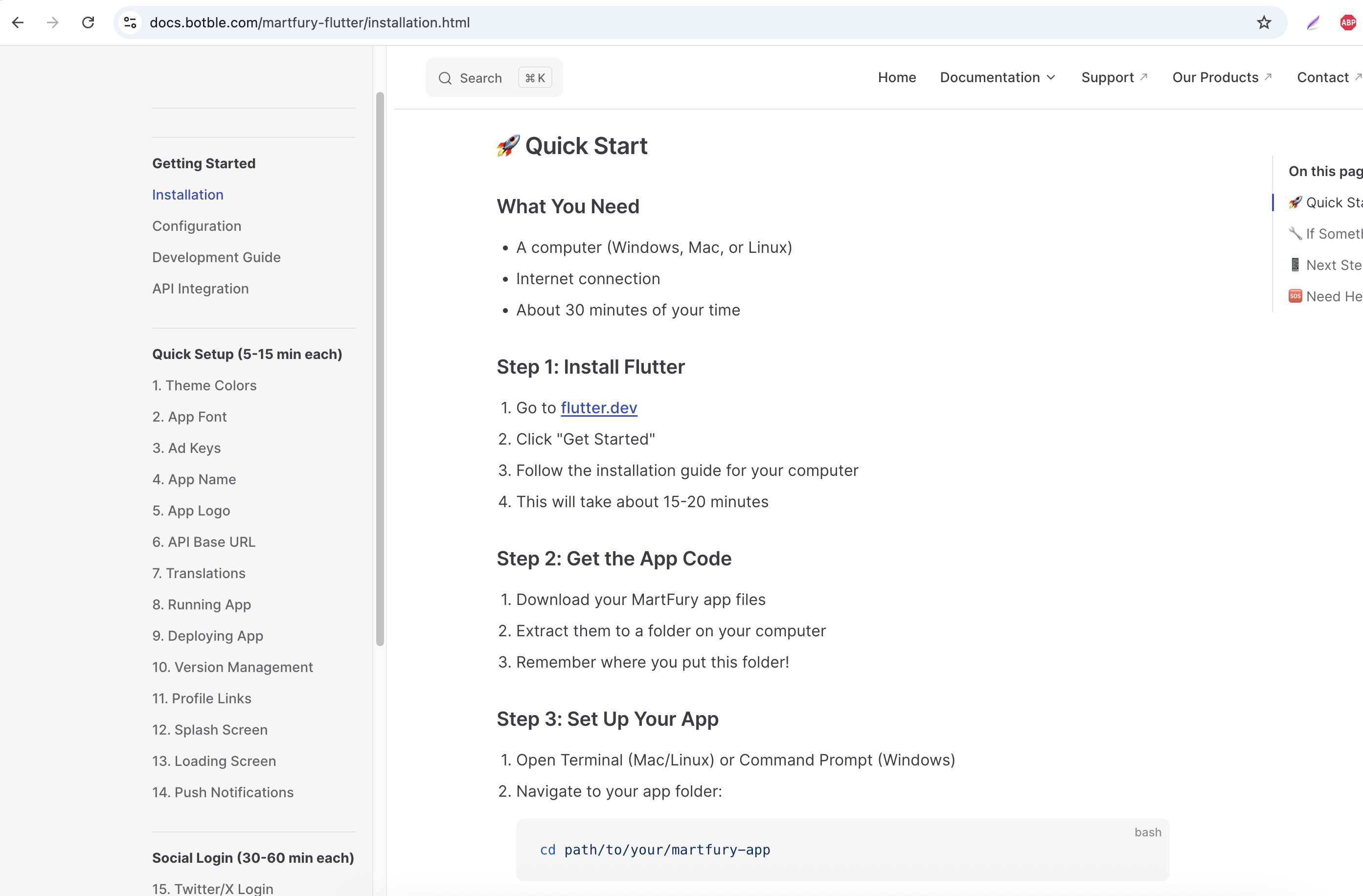Open 9. Deploying App guide
The width and height of the screenshot is (1363, 896).
[208, 635]
